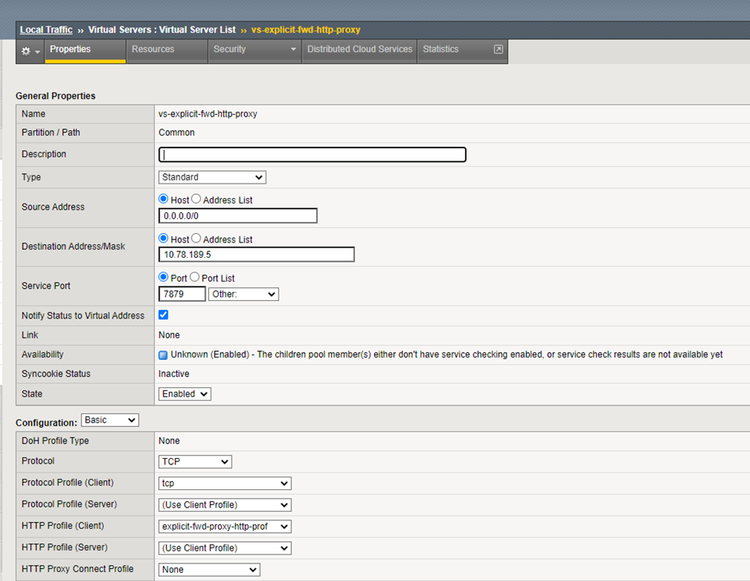Choose Port List radio under Service Port
Screen dimensions: 750x581
pos(196,278)
